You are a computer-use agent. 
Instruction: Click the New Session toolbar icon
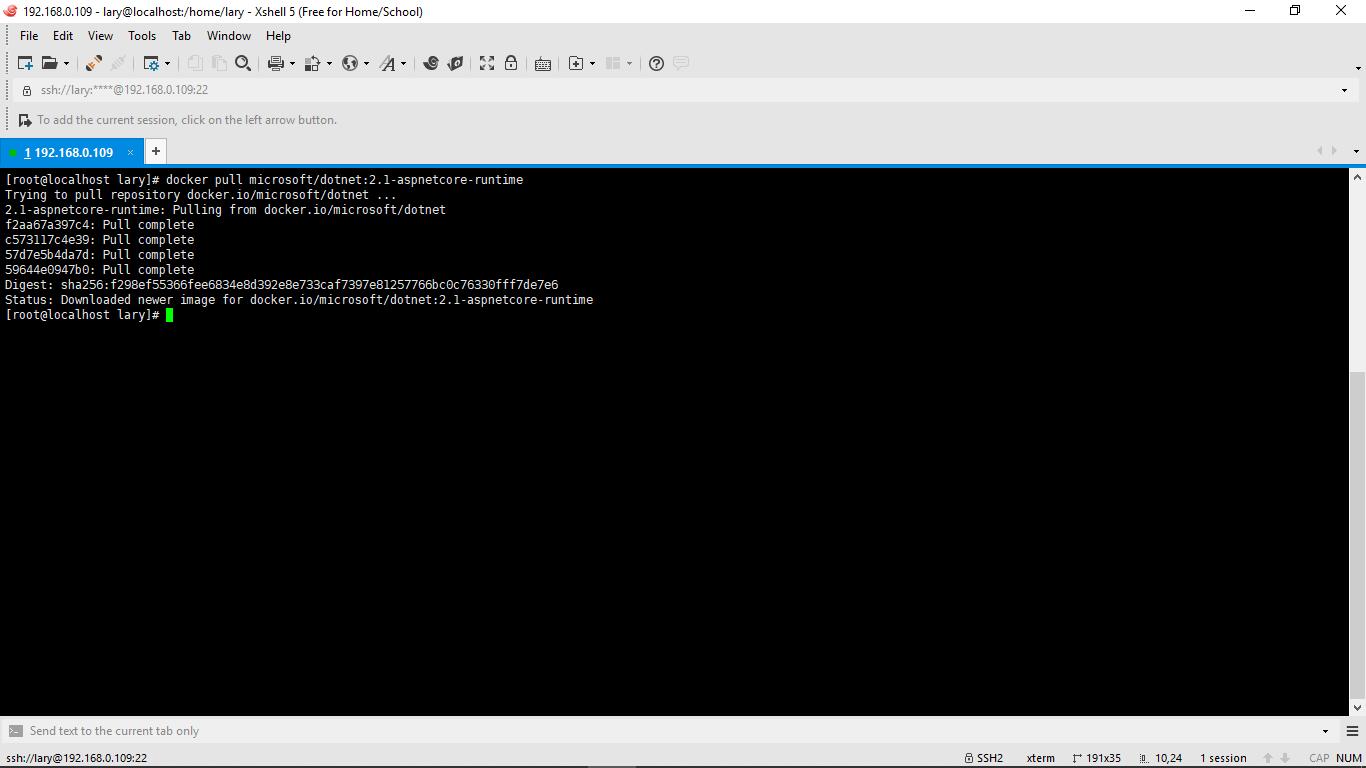coord(25,63)
